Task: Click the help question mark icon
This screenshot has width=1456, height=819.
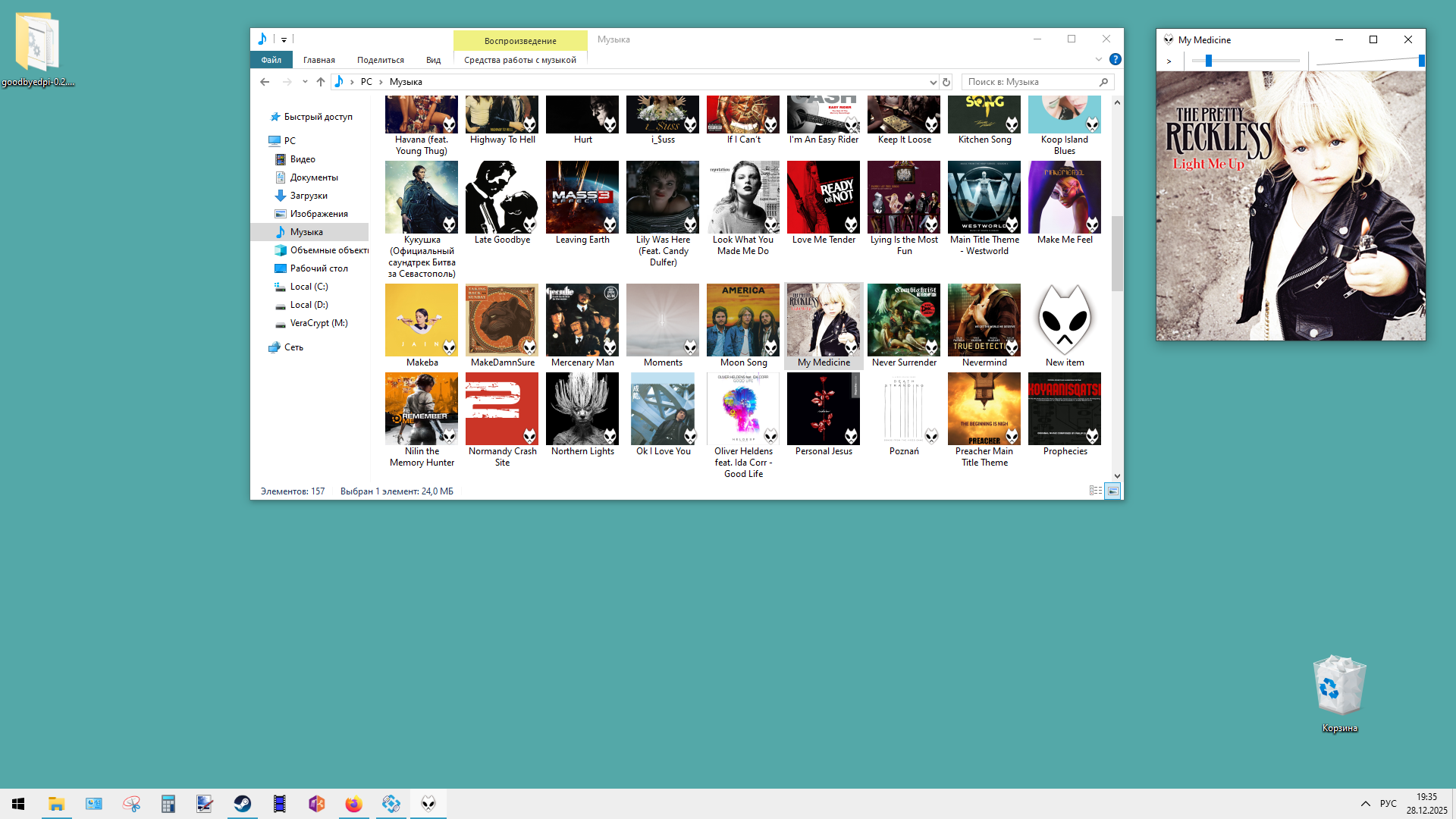Action: [1116, 59]
